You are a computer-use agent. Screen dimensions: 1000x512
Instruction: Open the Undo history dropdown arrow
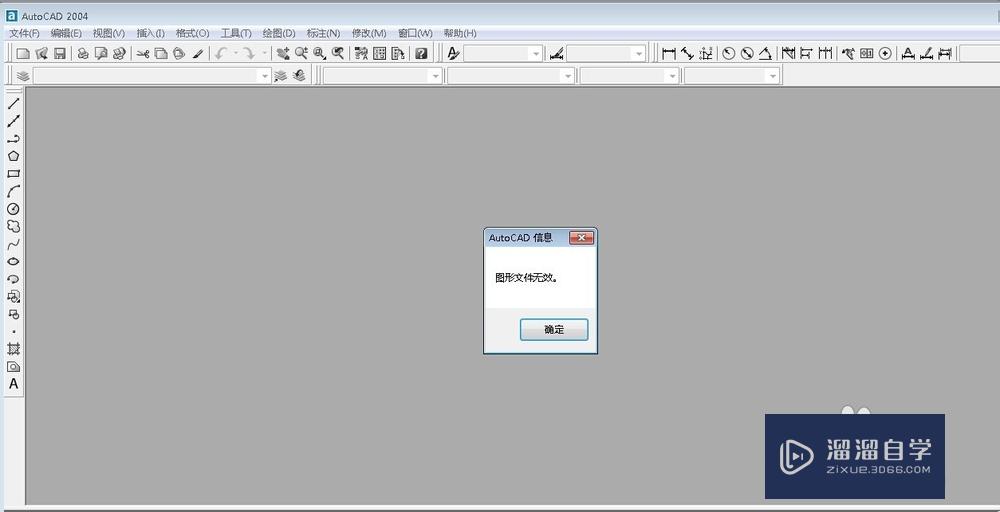click(x=235, y=54)
